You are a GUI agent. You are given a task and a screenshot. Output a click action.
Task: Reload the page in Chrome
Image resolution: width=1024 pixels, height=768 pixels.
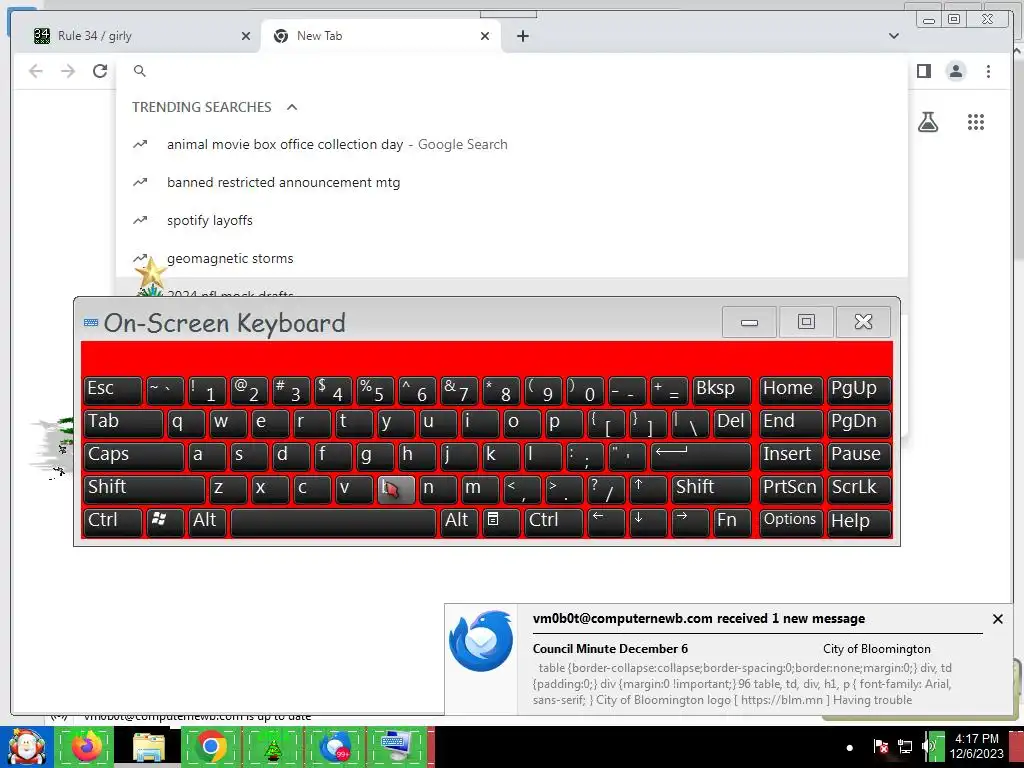point(100,71)
